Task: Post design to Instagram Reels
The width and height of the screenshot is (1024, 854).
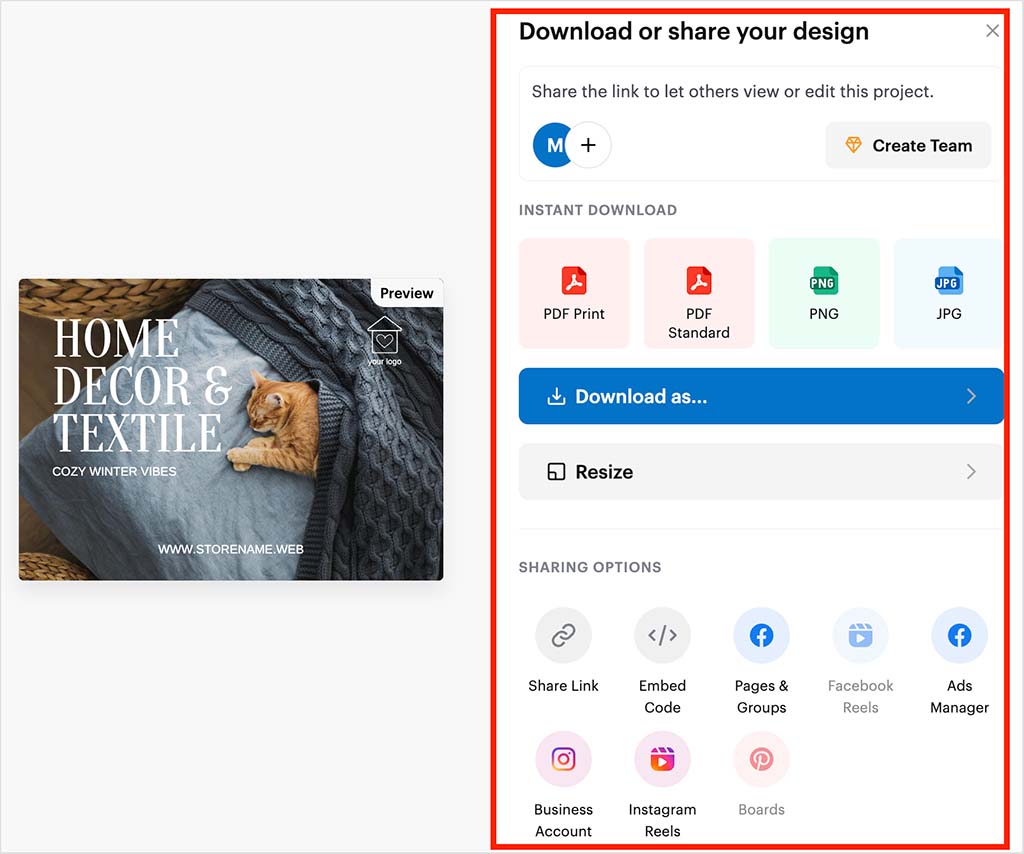Action: pyautogui.click(x=662, y=759)
